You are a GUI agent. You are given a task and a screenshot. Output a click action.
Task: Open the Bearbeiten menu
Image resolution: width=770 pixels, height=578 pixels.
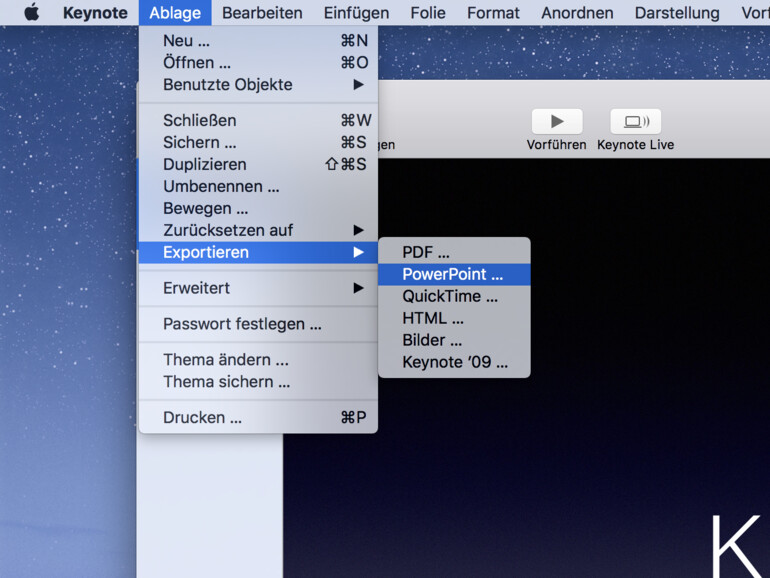(262, 12)
